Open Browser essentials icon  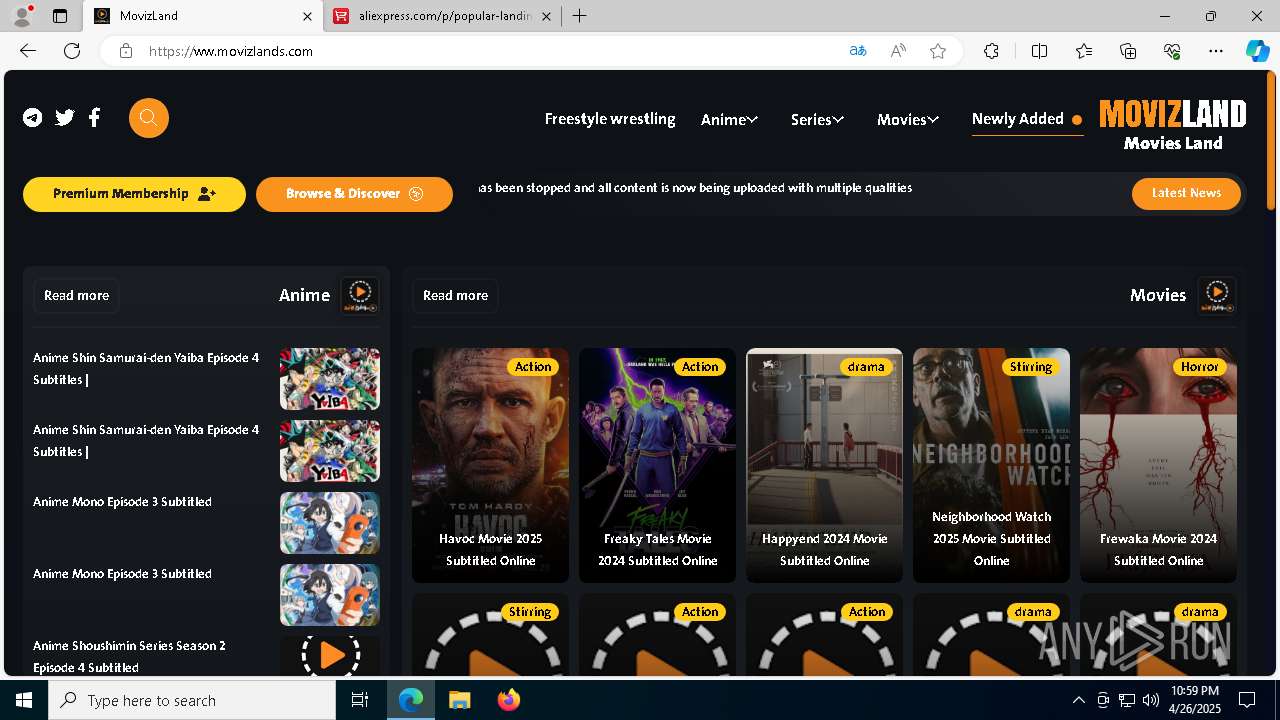[1172, 51]
